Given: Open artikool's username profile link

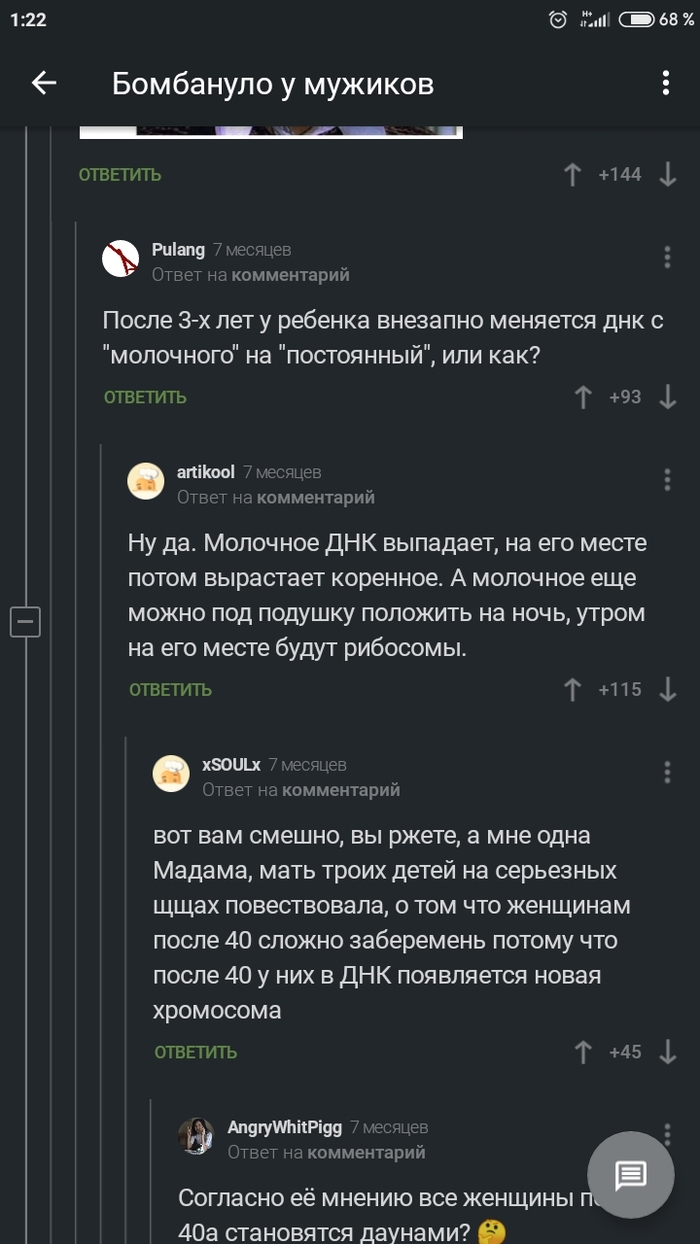Looking at the screenshot, I should coord(205,472).
